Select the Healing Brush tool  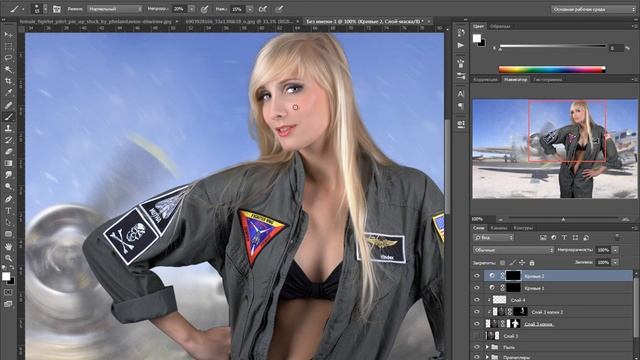(x=8, y=105)
